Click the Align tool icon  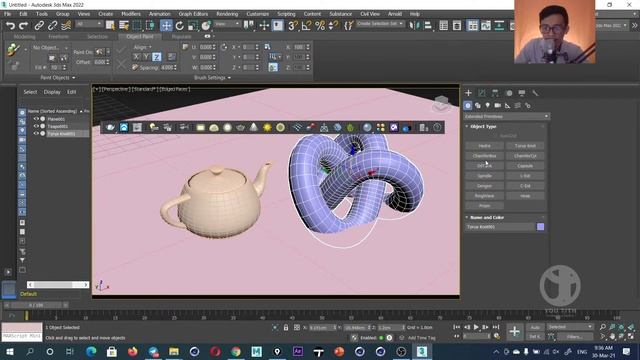click(428, 26)
